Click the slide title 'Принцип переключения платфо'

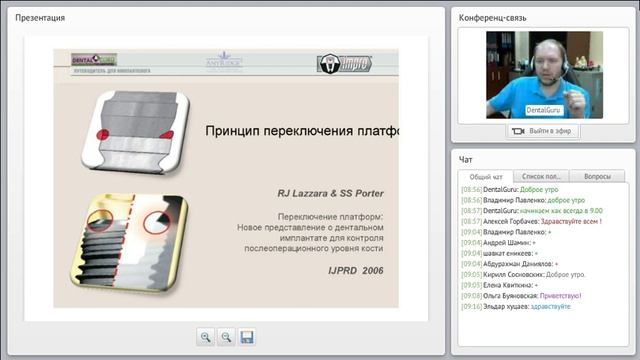(x=302, y=131)
